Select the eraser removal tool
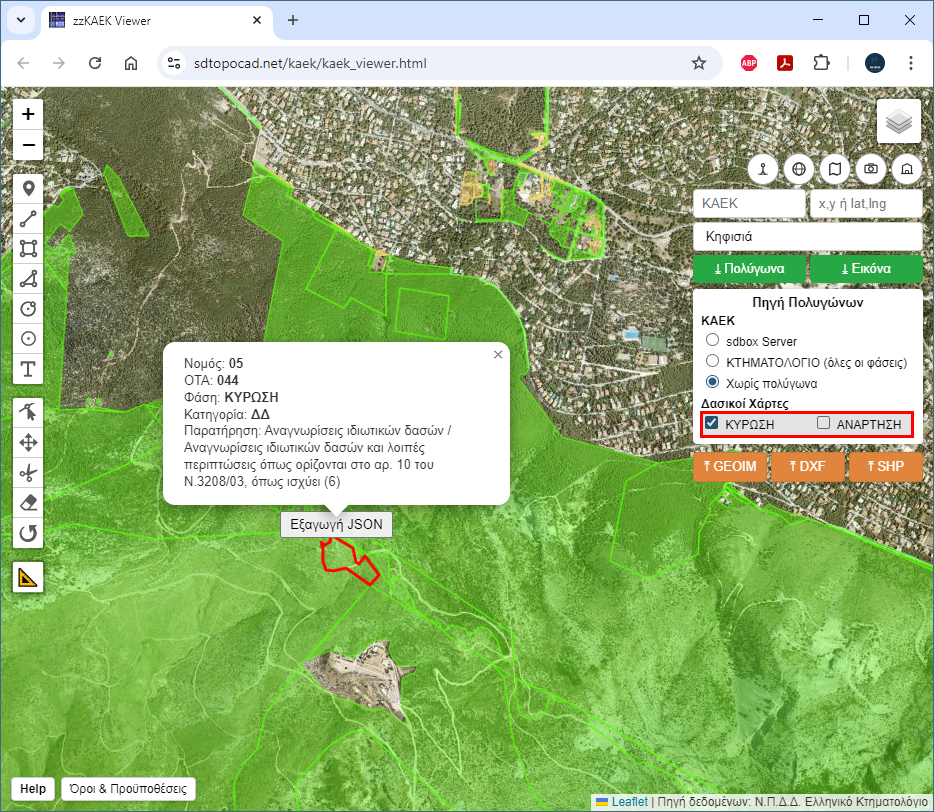The image size is (934, 812). click(x=28, y=502)
